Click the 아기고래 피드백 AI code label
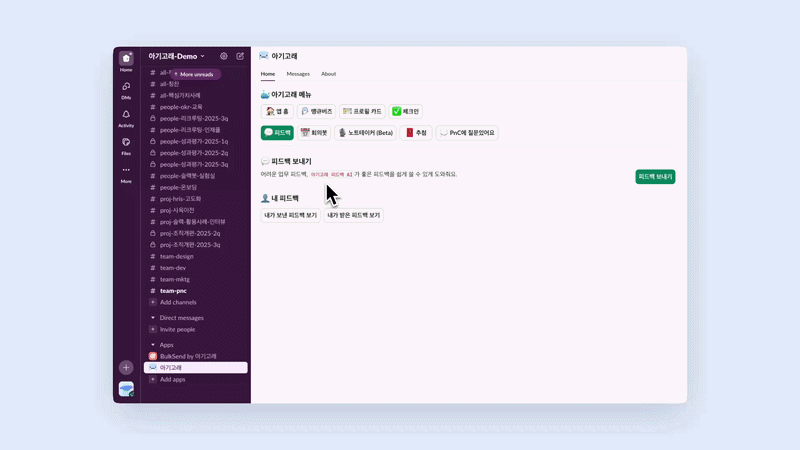800x450 pixels. pyautogui.click(x=332, y=174)
